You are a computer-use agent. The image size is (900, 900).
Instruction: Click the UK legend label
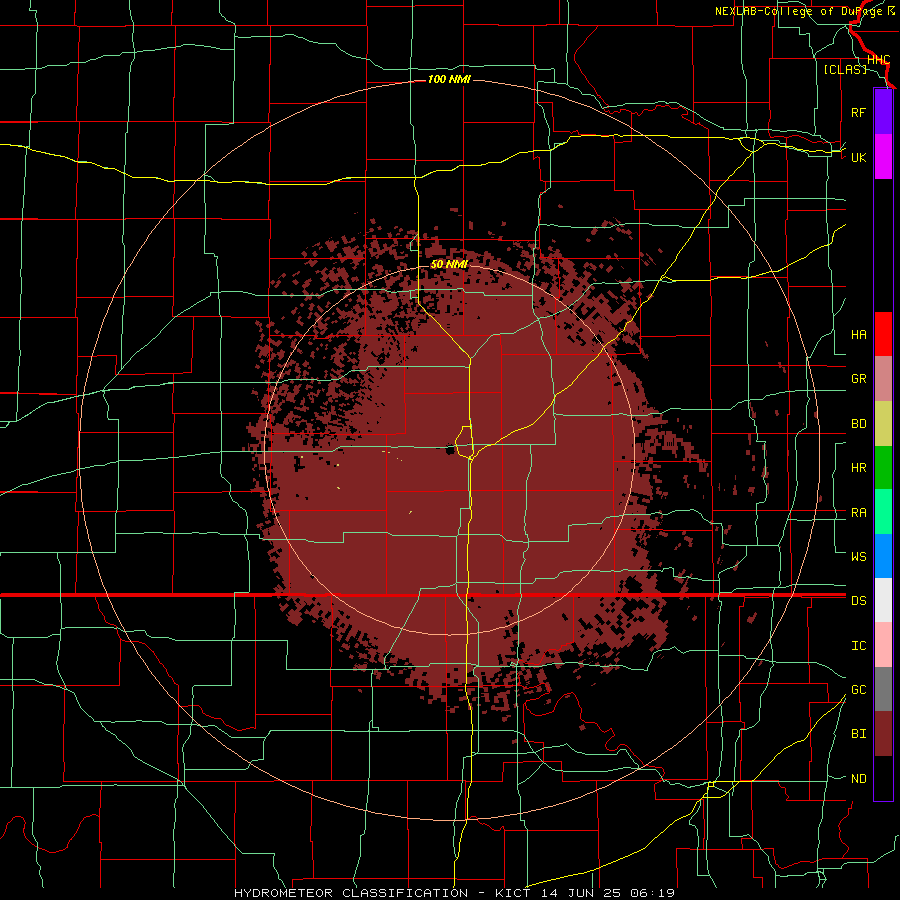(858, 158)
